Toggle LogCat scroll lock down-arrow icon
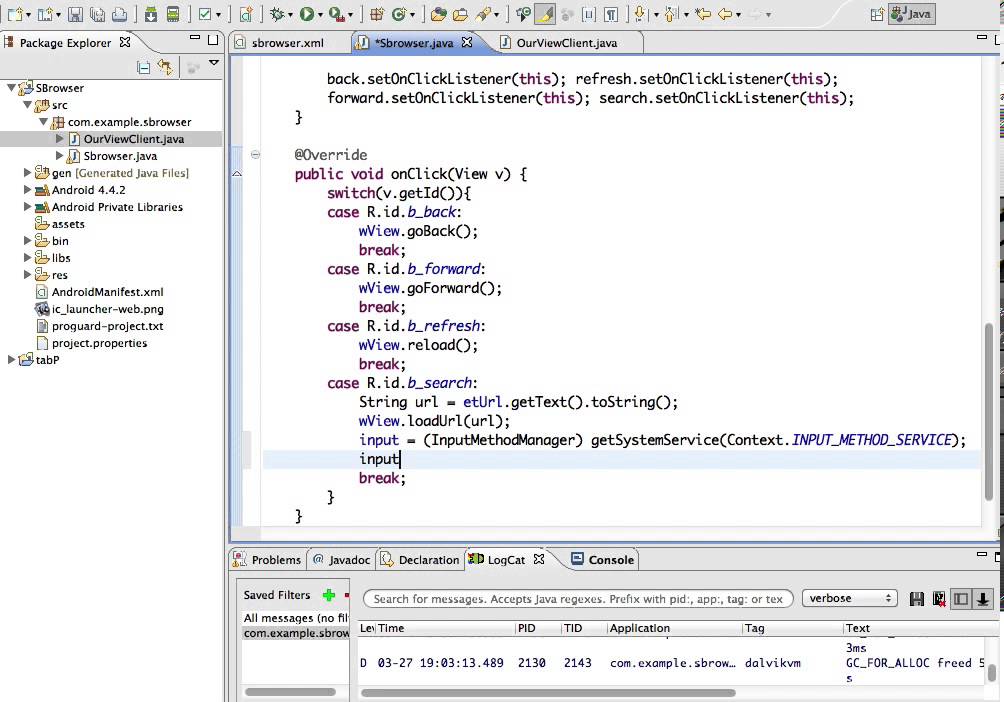 (983, 599)
